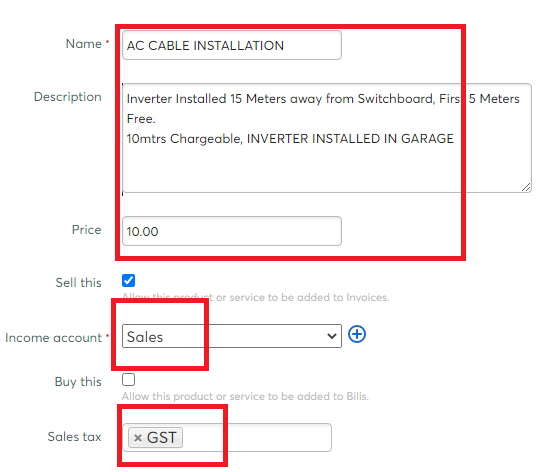The height and width of the screenshot is (472, 536).
Task: Enable the Buy this checkbox
Action: coord(129,379)
